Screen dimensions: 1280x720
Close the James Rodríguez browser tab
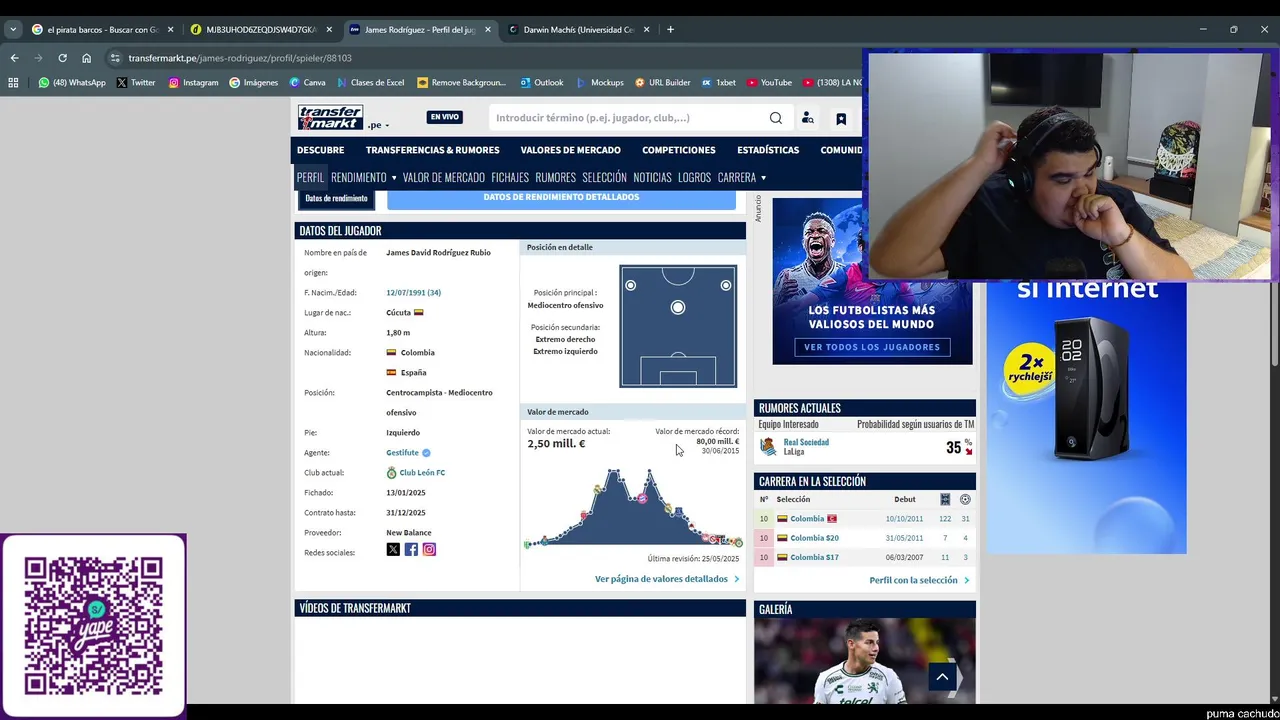(x=488, y=30)
